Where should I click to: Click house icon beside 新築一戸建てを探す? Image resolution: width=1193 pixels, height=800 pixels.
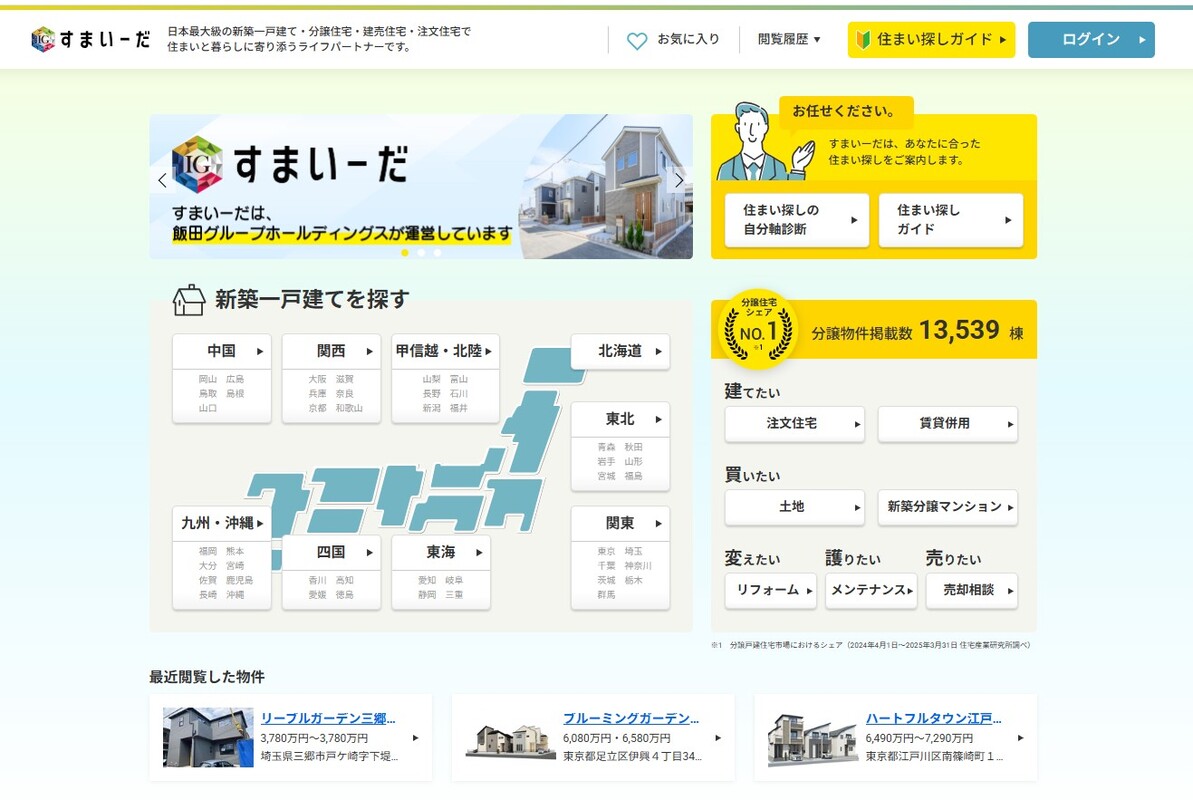point(189,300)
